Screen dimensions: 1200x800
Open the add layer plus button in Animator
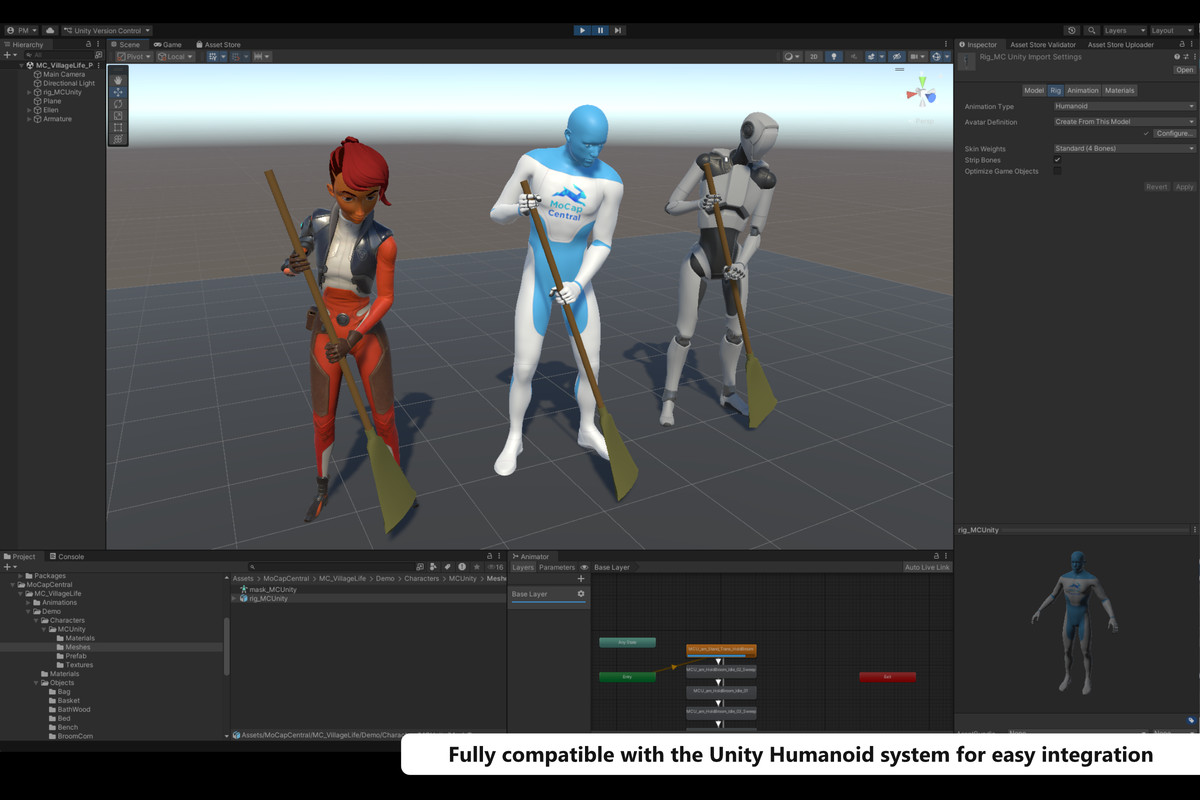tap(581, 578)
